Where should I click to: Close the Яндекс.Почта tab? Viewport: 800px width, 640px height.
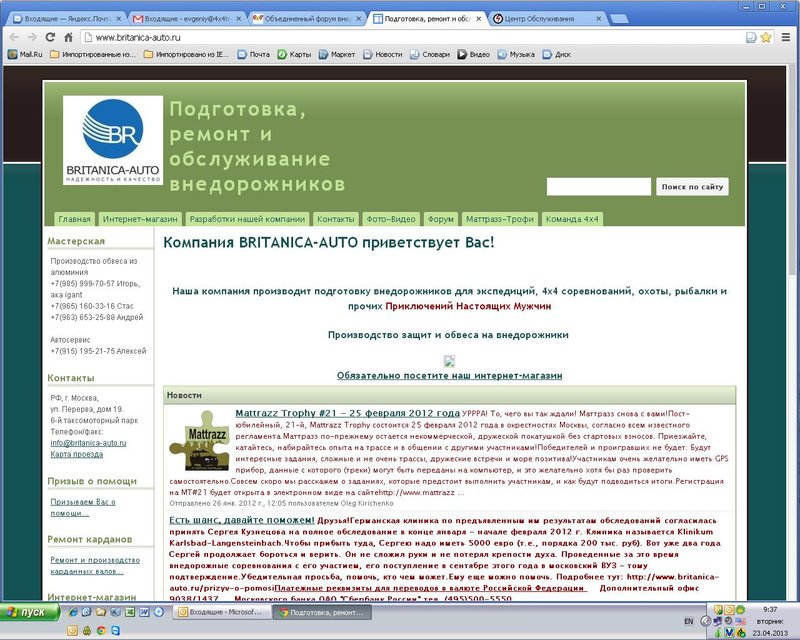point(118,19)
